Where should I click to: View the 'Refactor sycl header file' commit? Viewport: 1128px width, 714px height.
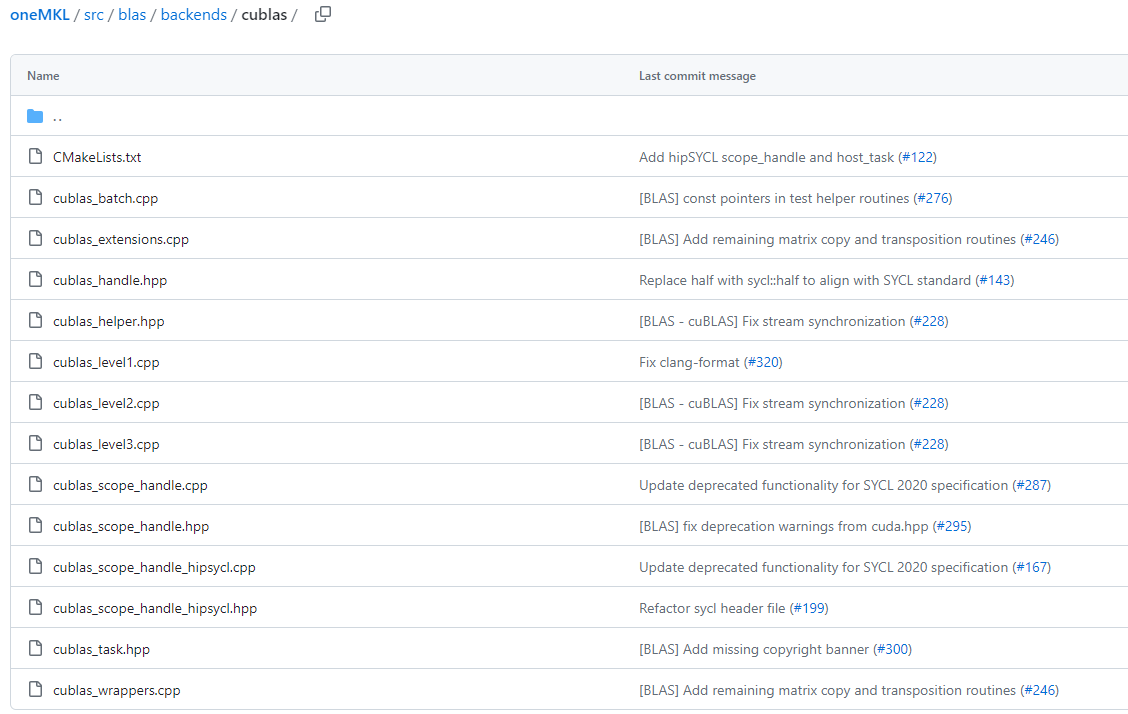[x=712, y=608]
